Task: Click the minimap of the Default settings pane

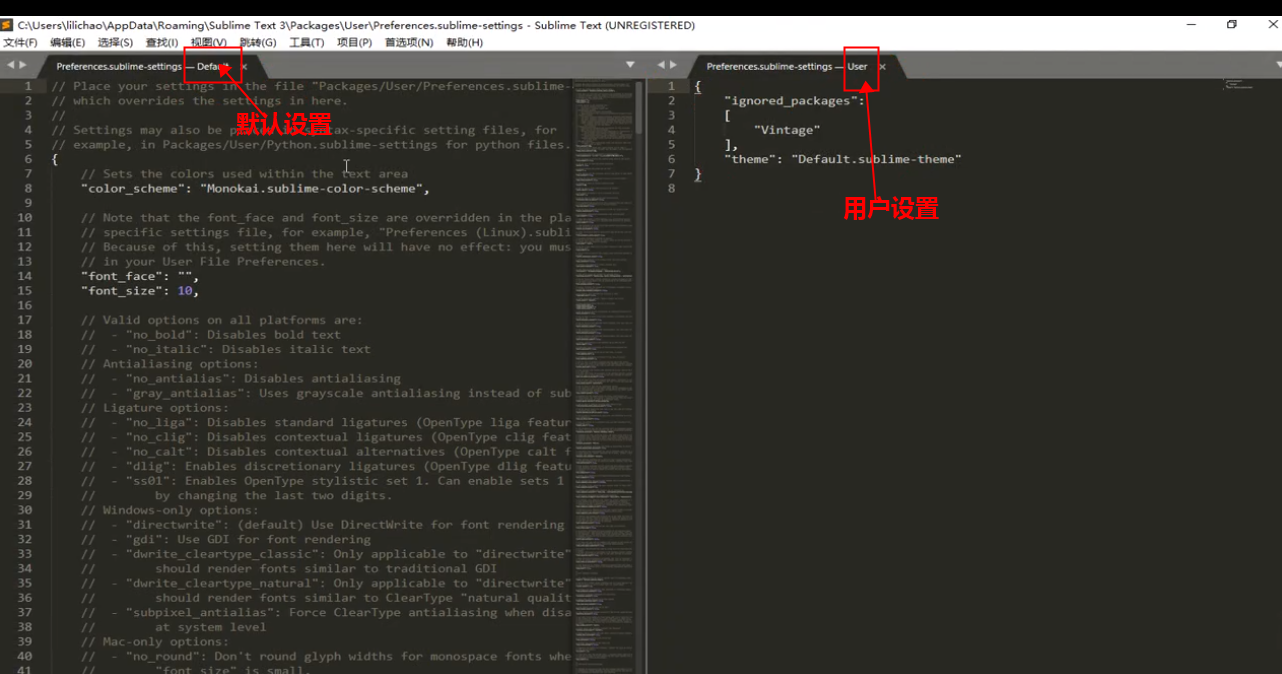Action: [x=602, y=377]
